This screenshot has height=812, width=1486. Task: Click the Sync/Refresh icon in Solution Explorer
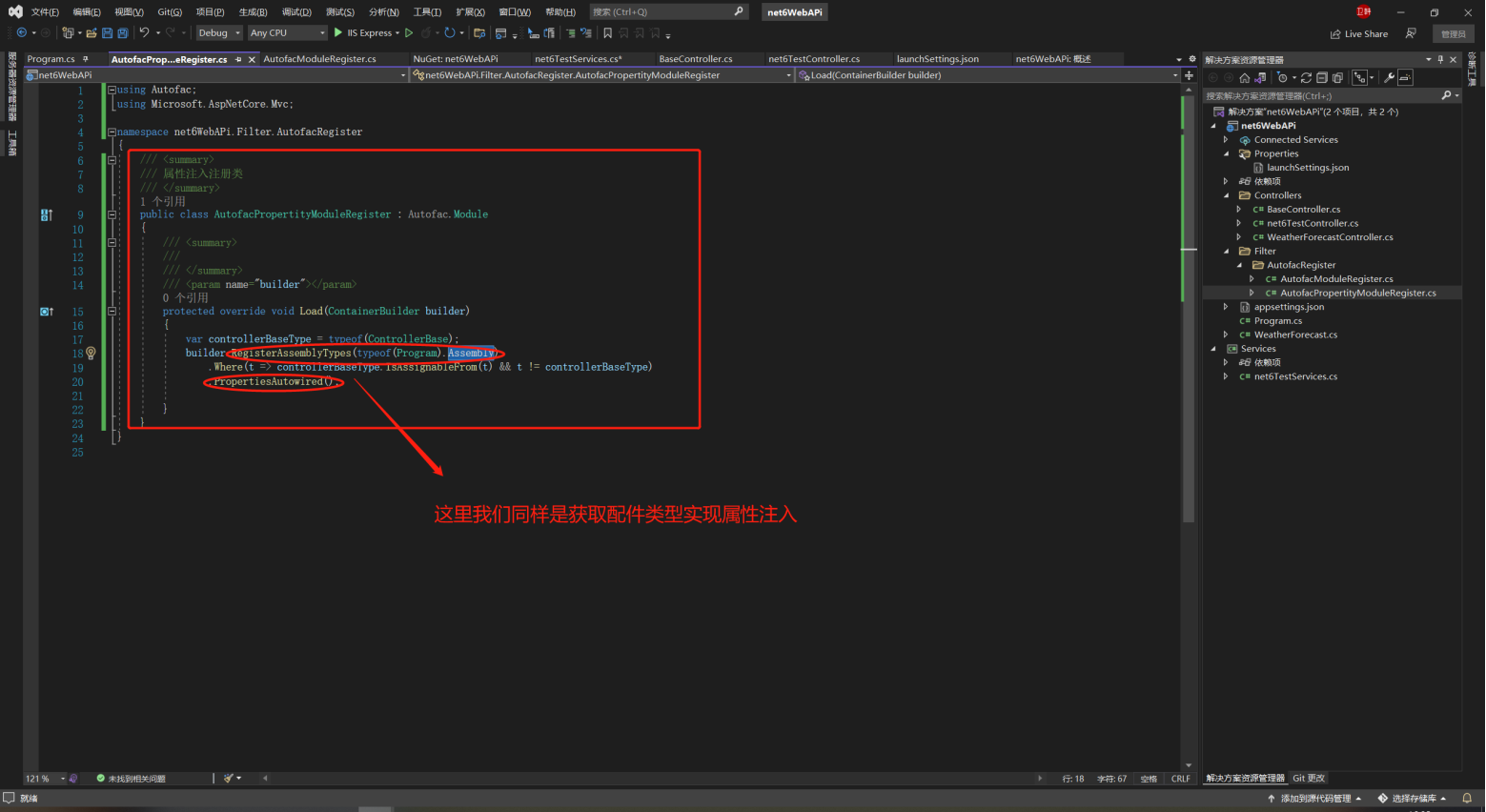click(x=1306, y=78)
